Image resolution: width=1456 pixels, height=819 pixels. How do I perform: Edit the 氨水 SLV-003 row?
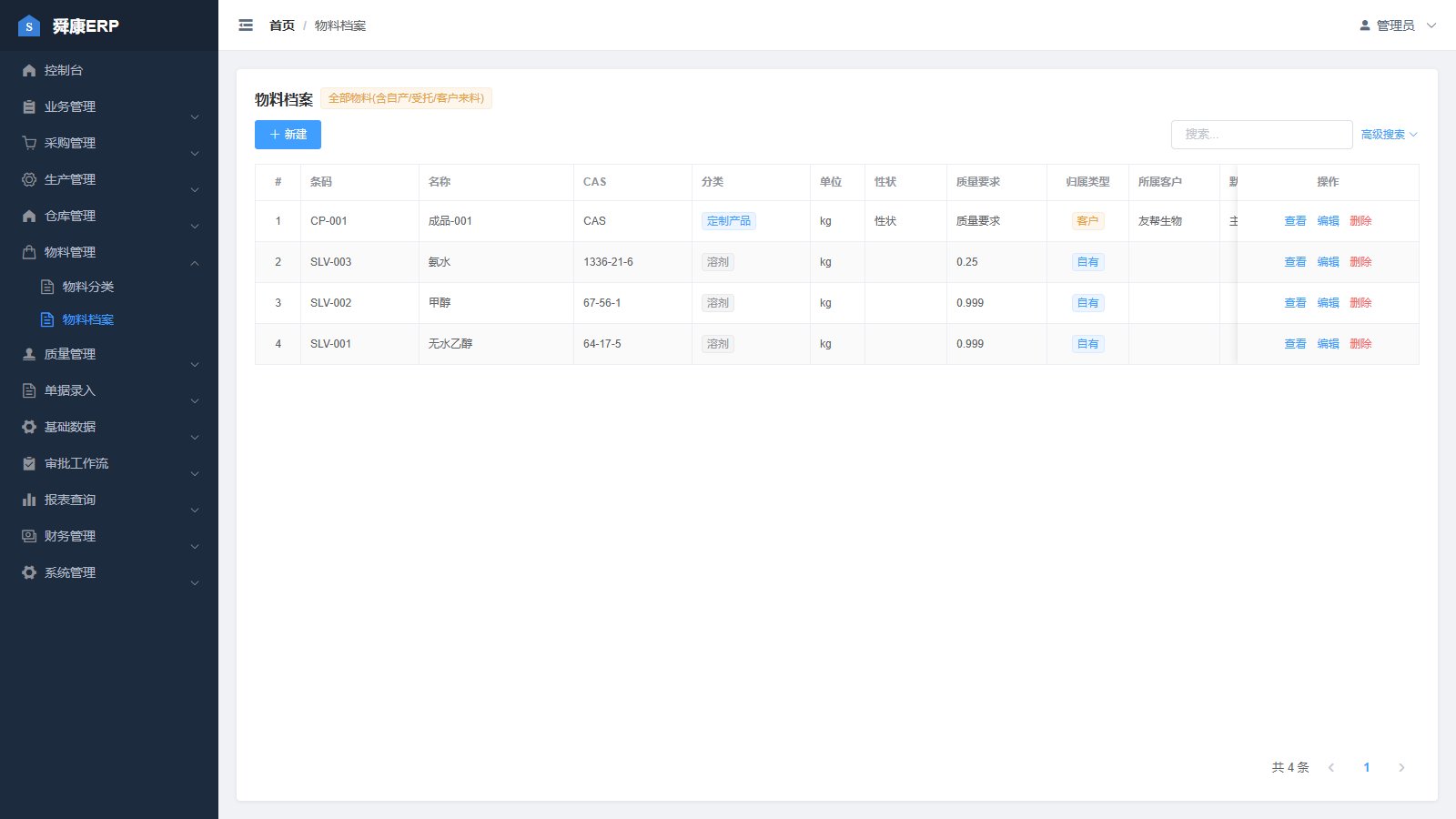click(x=1328, y=262)
